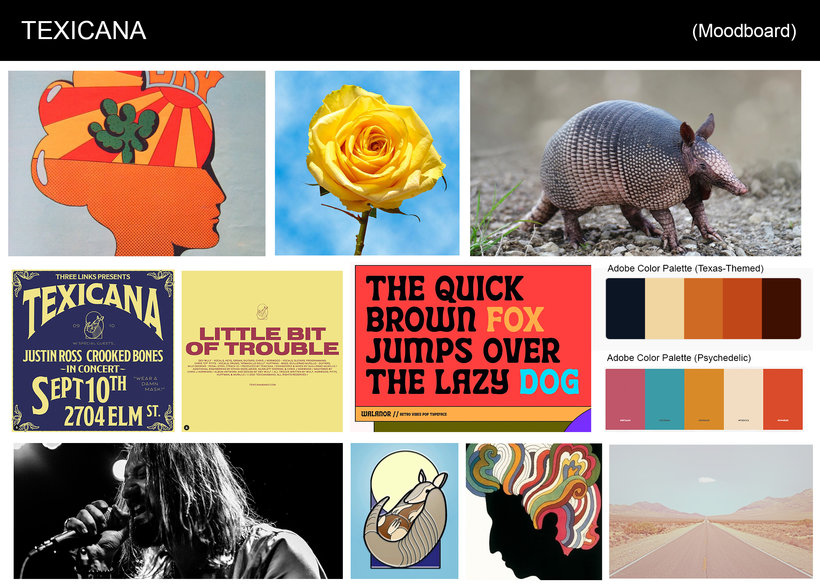Click the psychedelic hair silhouette poster
Image resolution: width=820 pixels, height=586 pixels.
click(x=534, y=511)
